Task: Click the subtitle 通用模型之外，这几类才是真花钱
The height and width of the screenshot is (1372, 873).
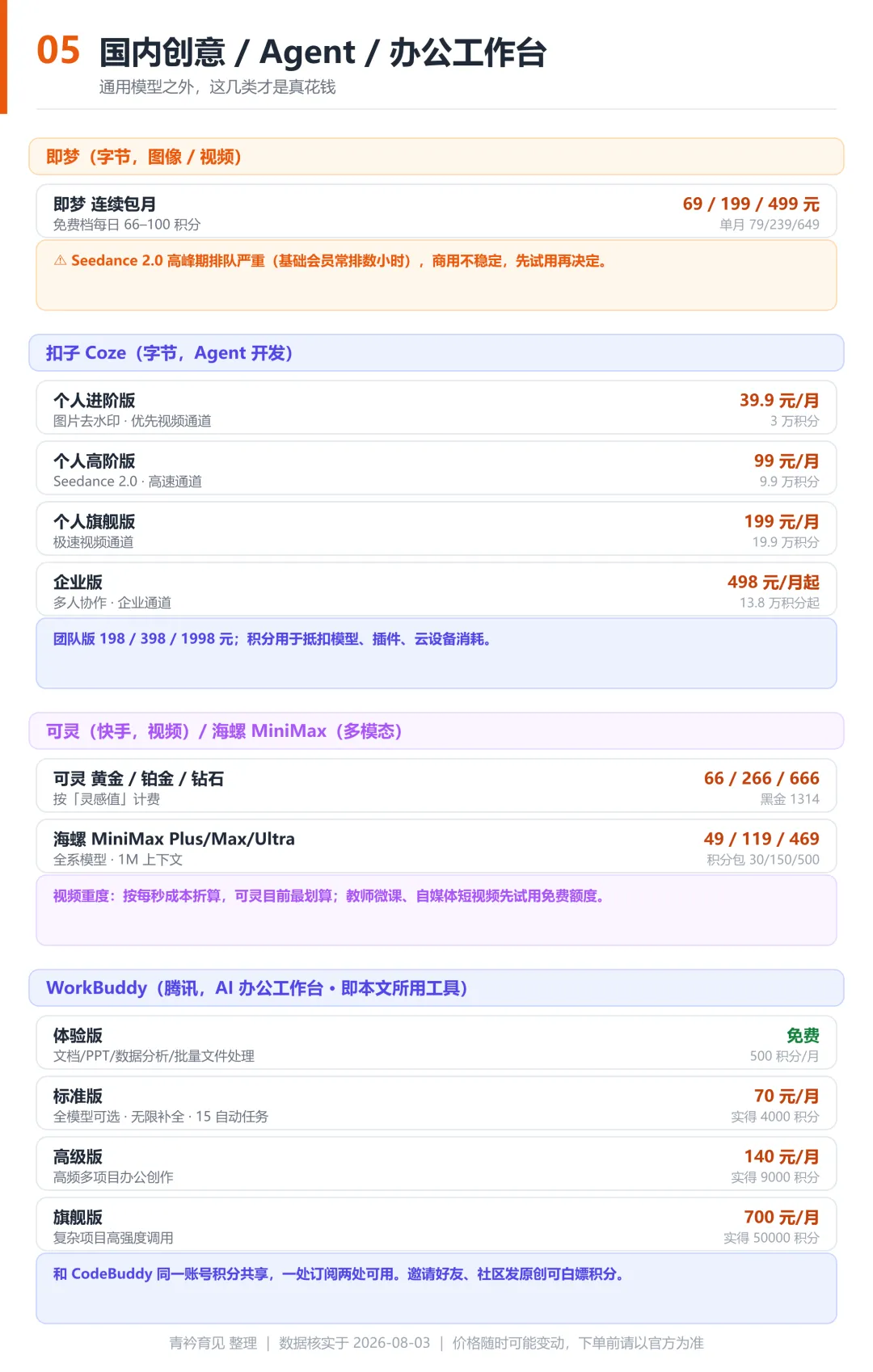Action: [x=217, y=87]
